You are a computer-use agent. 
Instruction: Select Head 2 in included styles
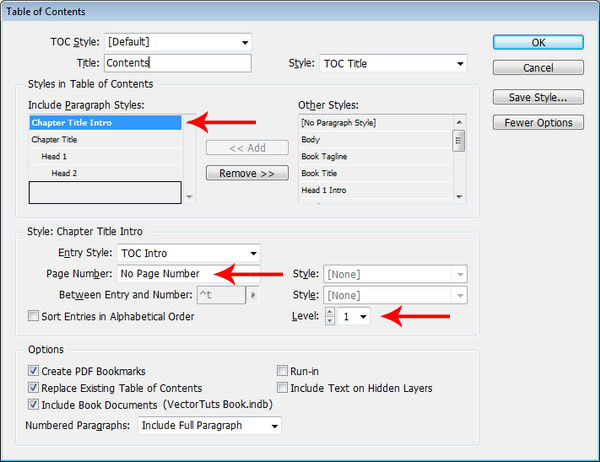[x=105, y=173]
